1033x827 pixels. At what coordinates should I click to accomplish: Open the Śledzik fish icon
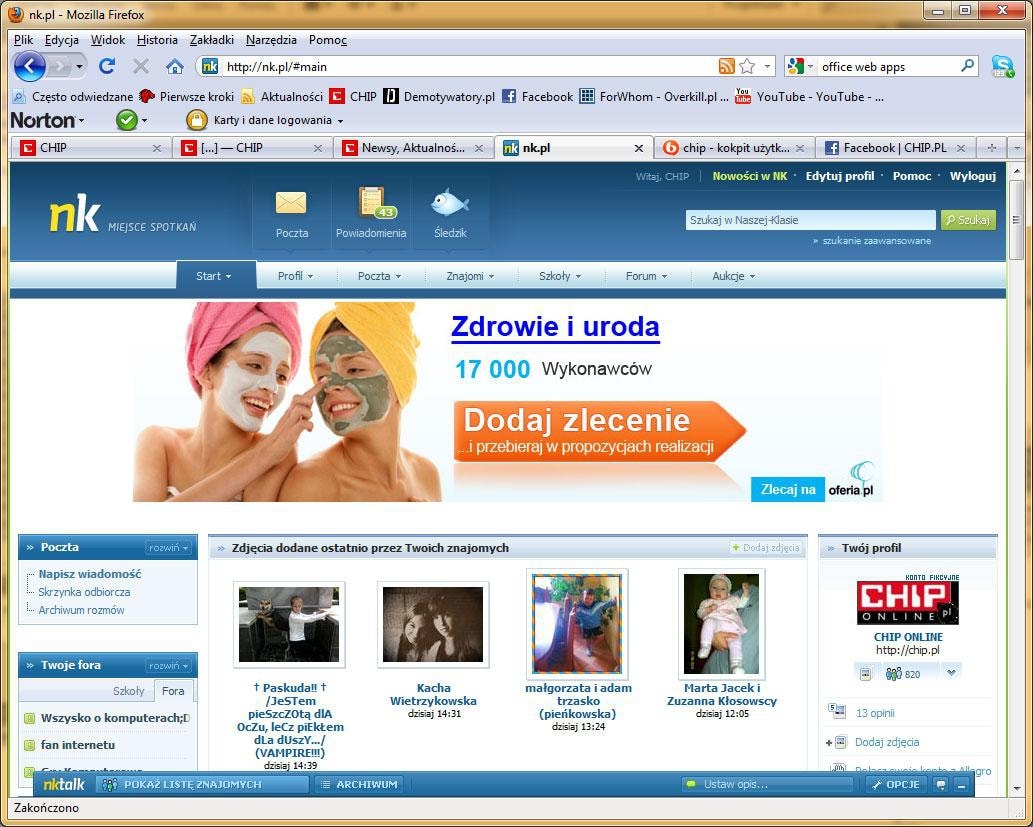(x=450, y=203)
